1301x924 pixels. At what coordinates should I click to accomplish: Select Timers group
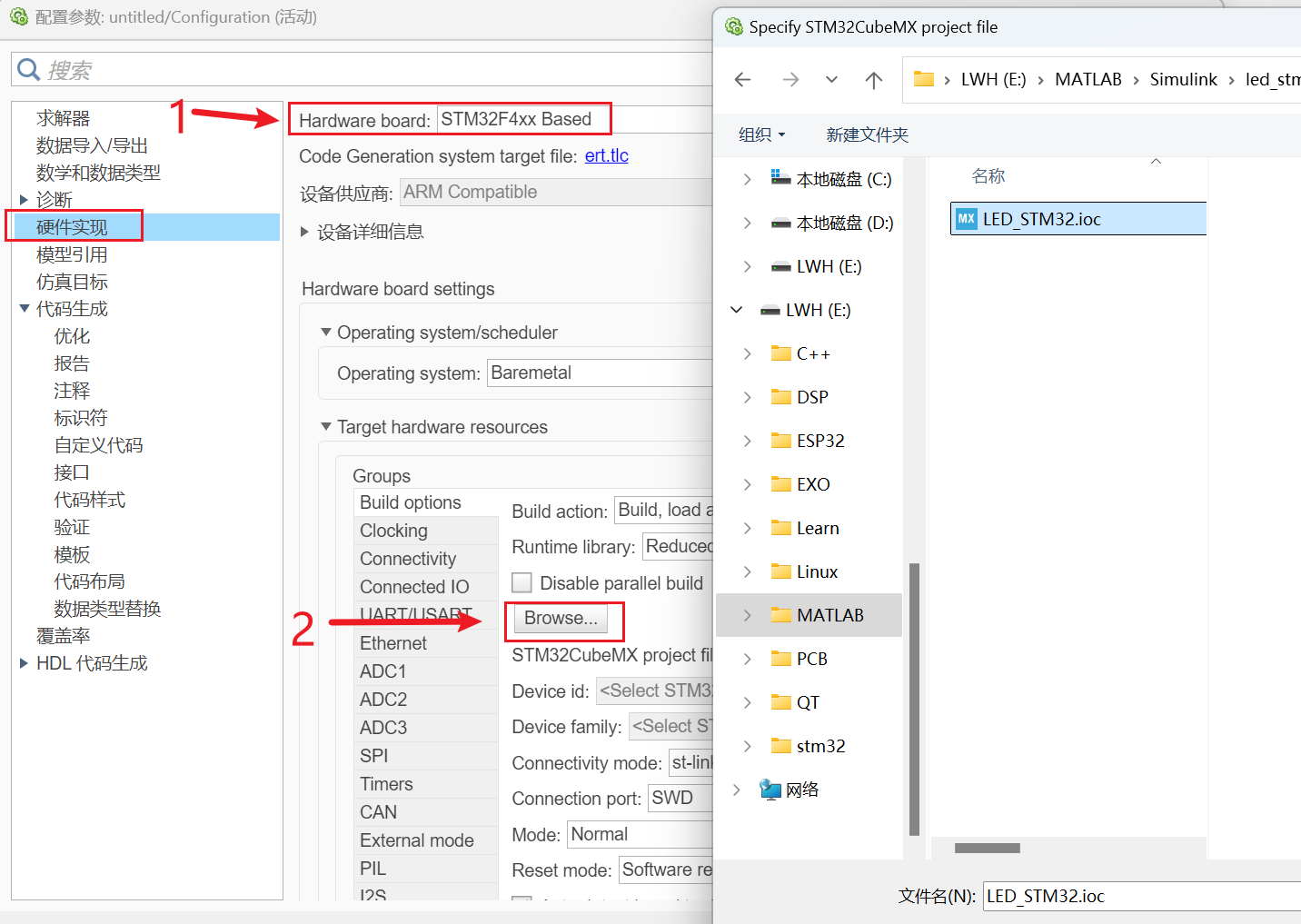coord(426,784)
